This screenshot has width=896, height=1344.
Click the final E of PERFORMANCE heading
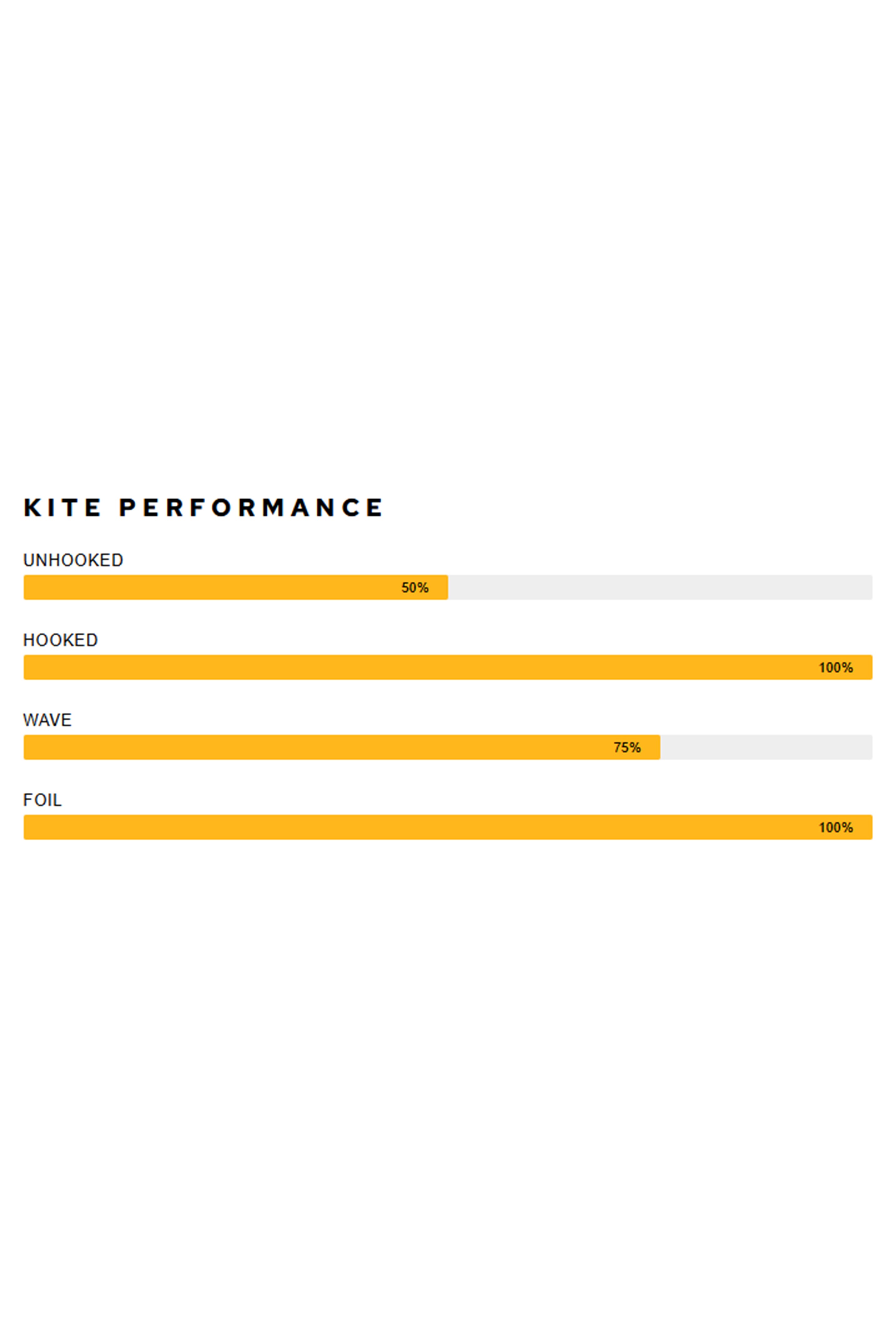tap(374, 507)
